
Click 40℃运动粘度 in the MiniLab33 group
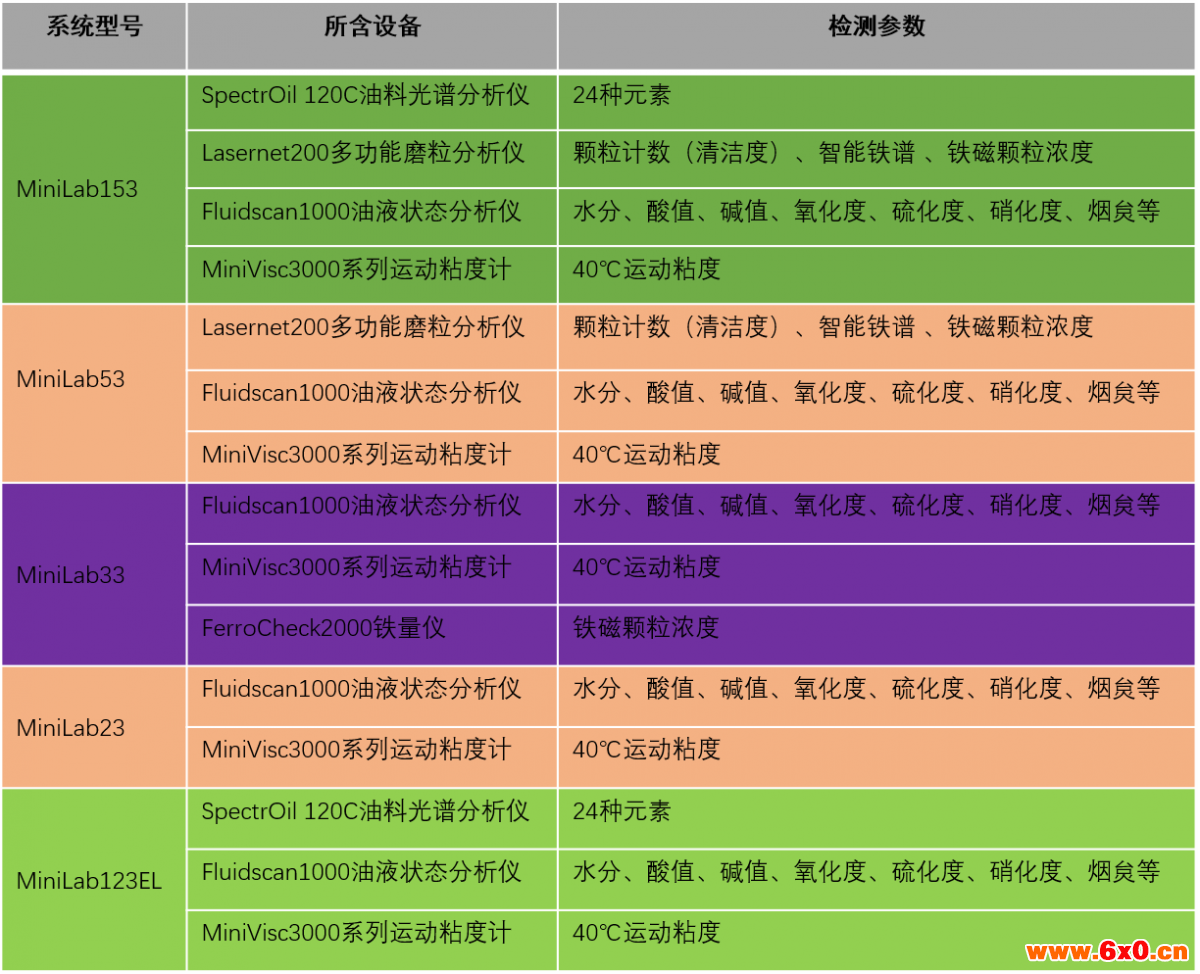pos(877,574)
